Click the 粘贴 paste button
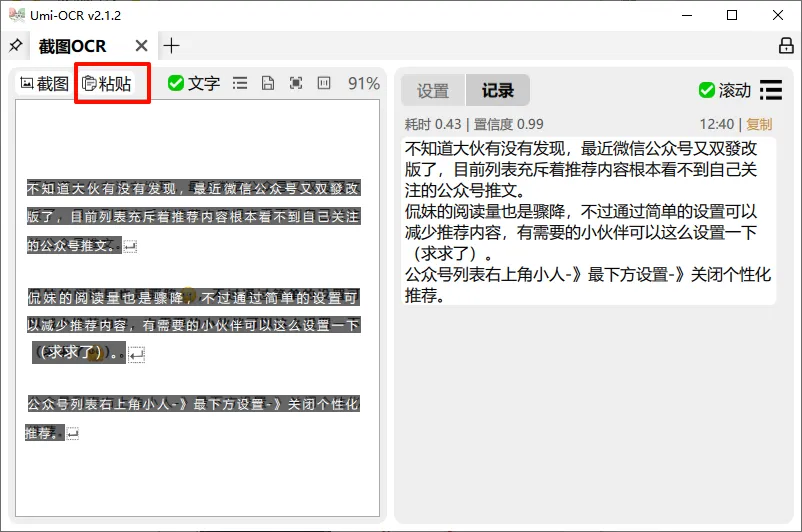Screen dimensions: 802x532 click(x=106, y=83)
